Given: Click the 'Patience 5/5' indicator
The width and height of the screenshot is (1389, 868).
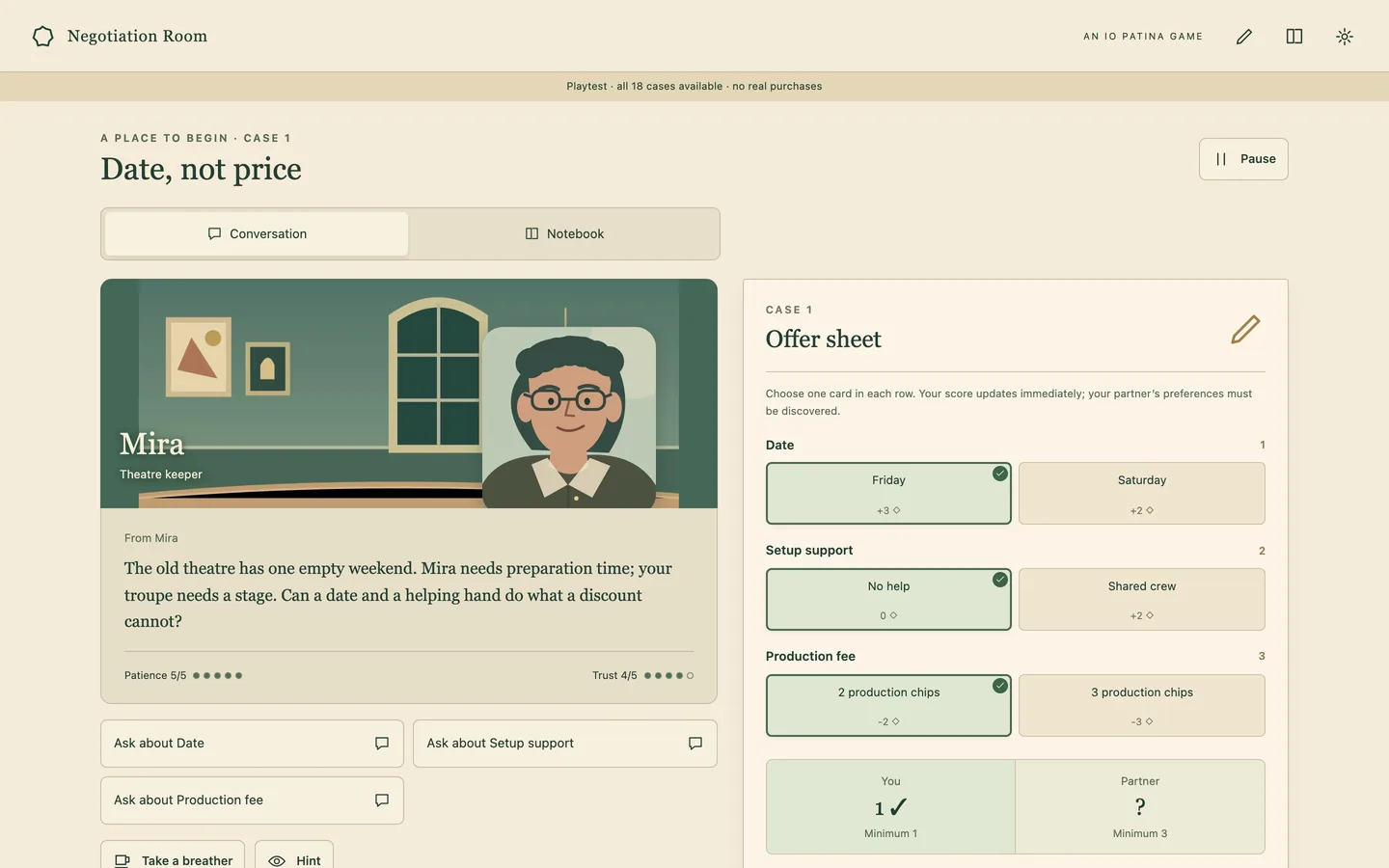Looking at the screenshot, I should click(x=183, y=676).
